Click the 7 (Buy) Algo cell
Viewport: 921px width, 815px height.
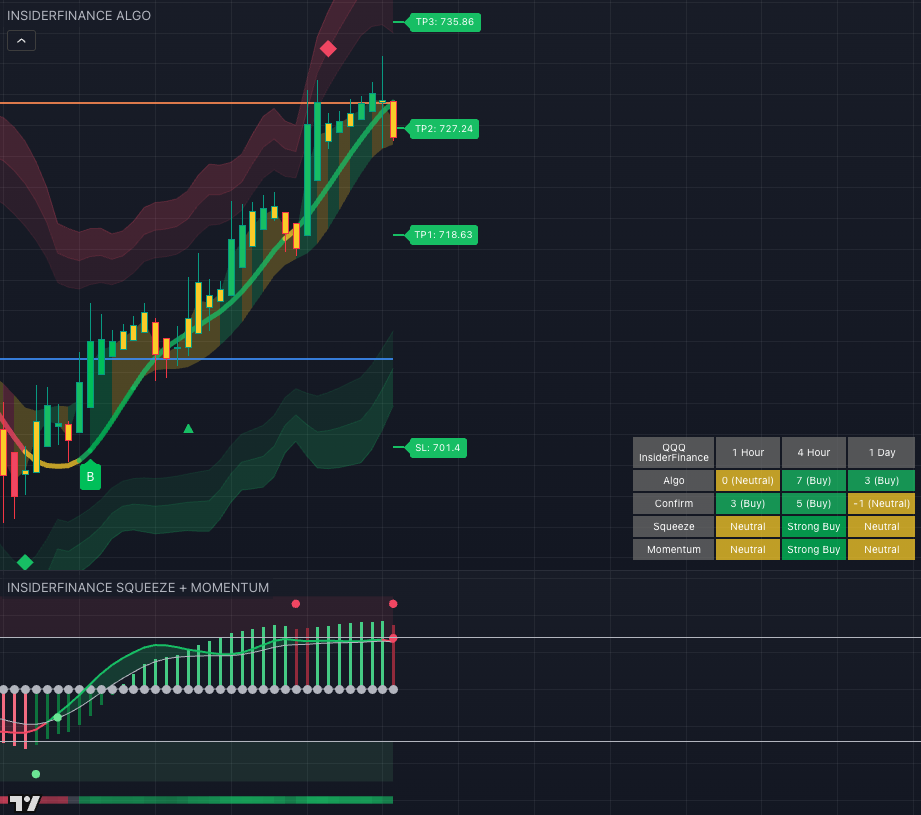[814, 480]
